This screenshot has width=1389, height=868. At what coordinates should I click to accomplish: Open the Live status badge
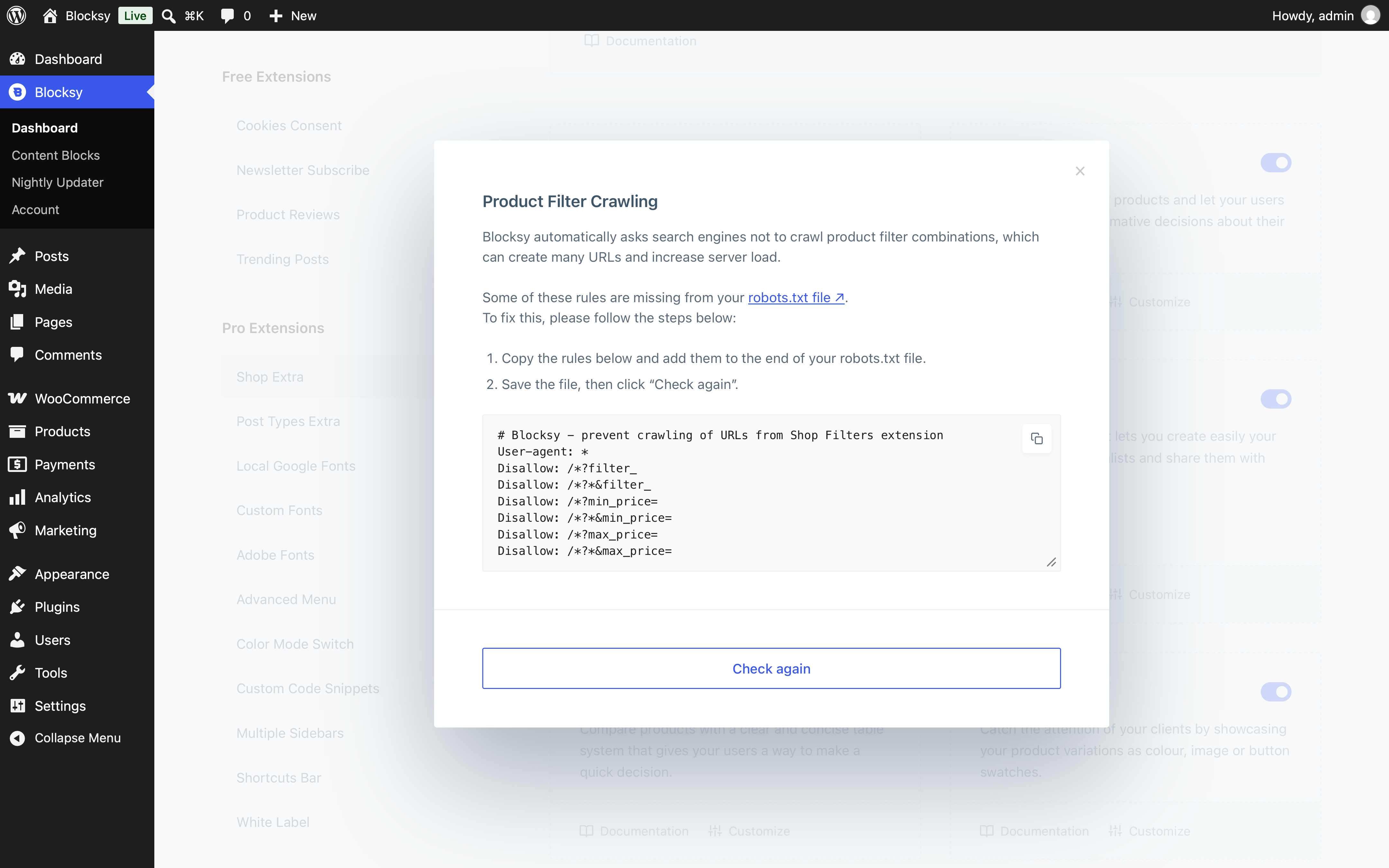135,15
